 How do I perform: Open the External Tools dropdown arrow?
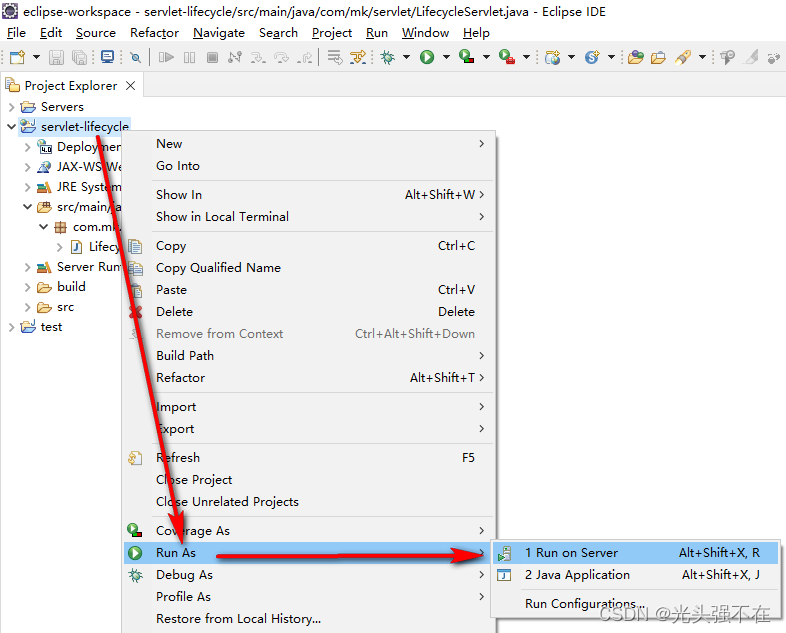(x=526, y=57)
